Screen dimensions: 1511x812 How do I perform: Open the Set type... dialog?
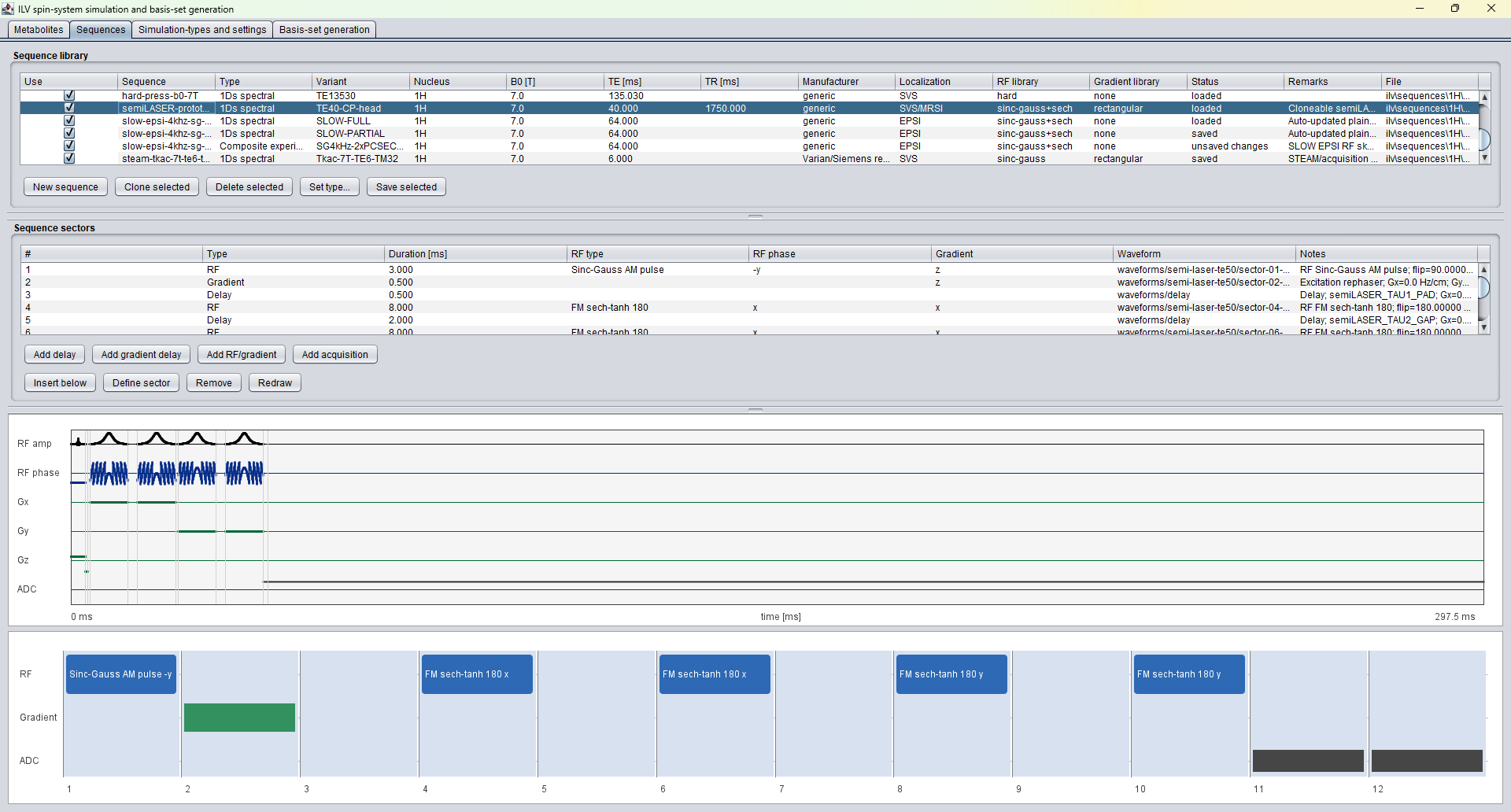(330, 186)
